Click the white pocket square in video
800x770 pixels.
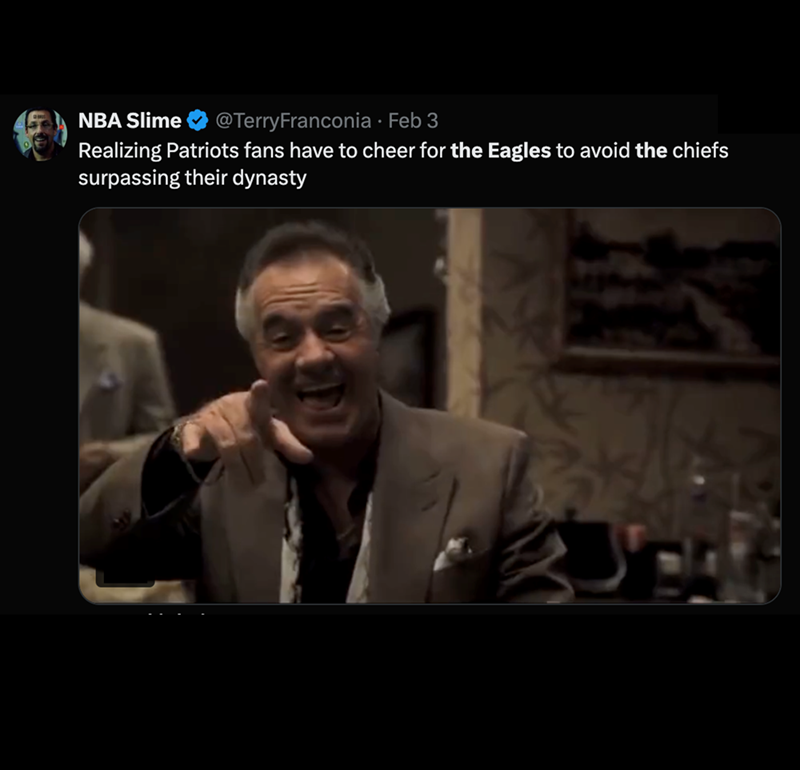tap(456, 552)
